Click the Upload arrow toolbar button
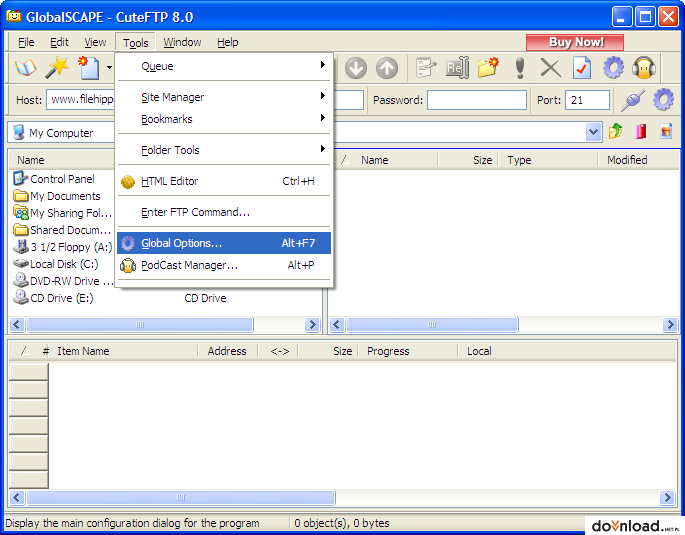Screen dimensions: 685x535 [387, 69]
